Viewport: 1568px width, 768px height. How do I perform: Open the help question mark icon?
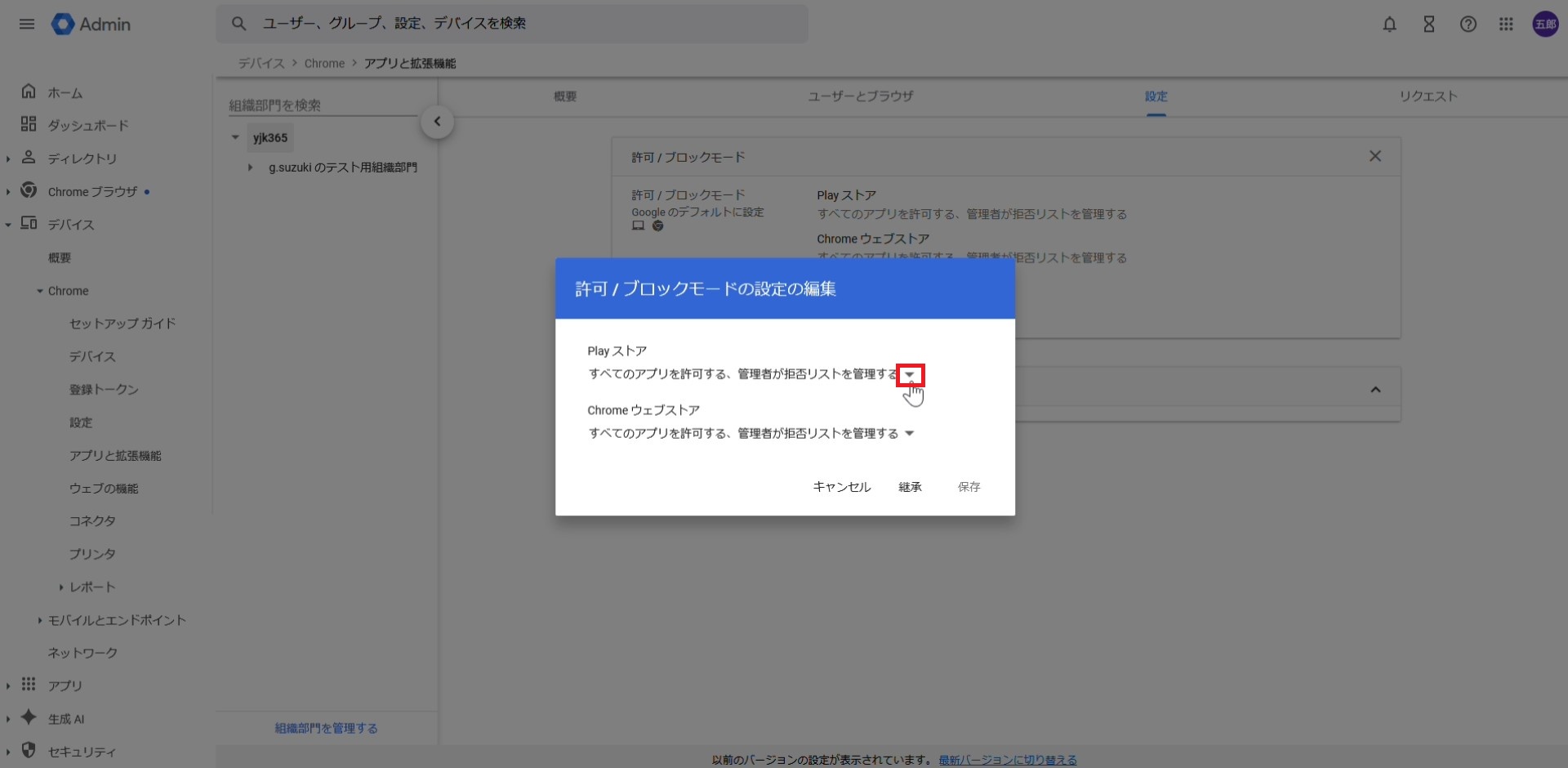(1468, 25)
